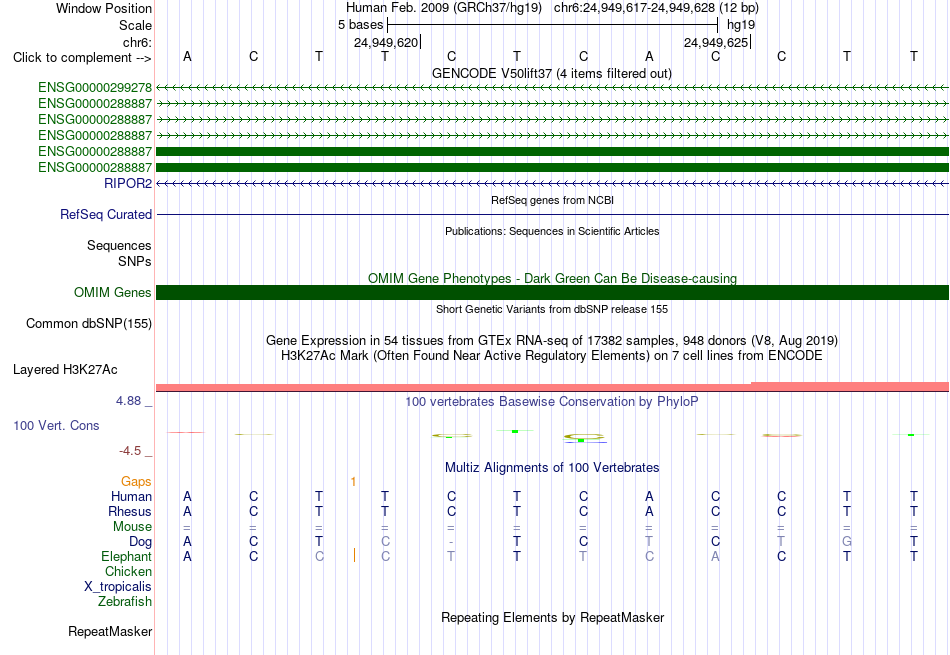This screenshot has width=950, height=655.
Task: Open the GENCODE V50lift37 track title
Action: point(551,73)
